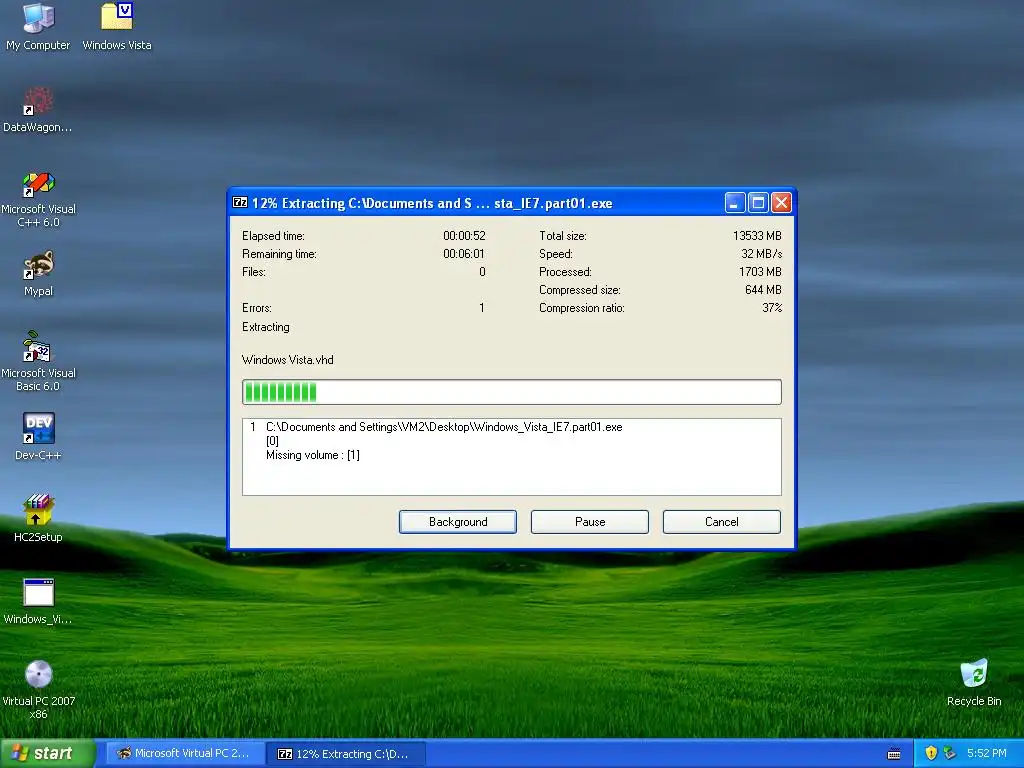The width and height of the screenshot is (1024, 768).
Task: Pause the extraction
Action: 590,522
